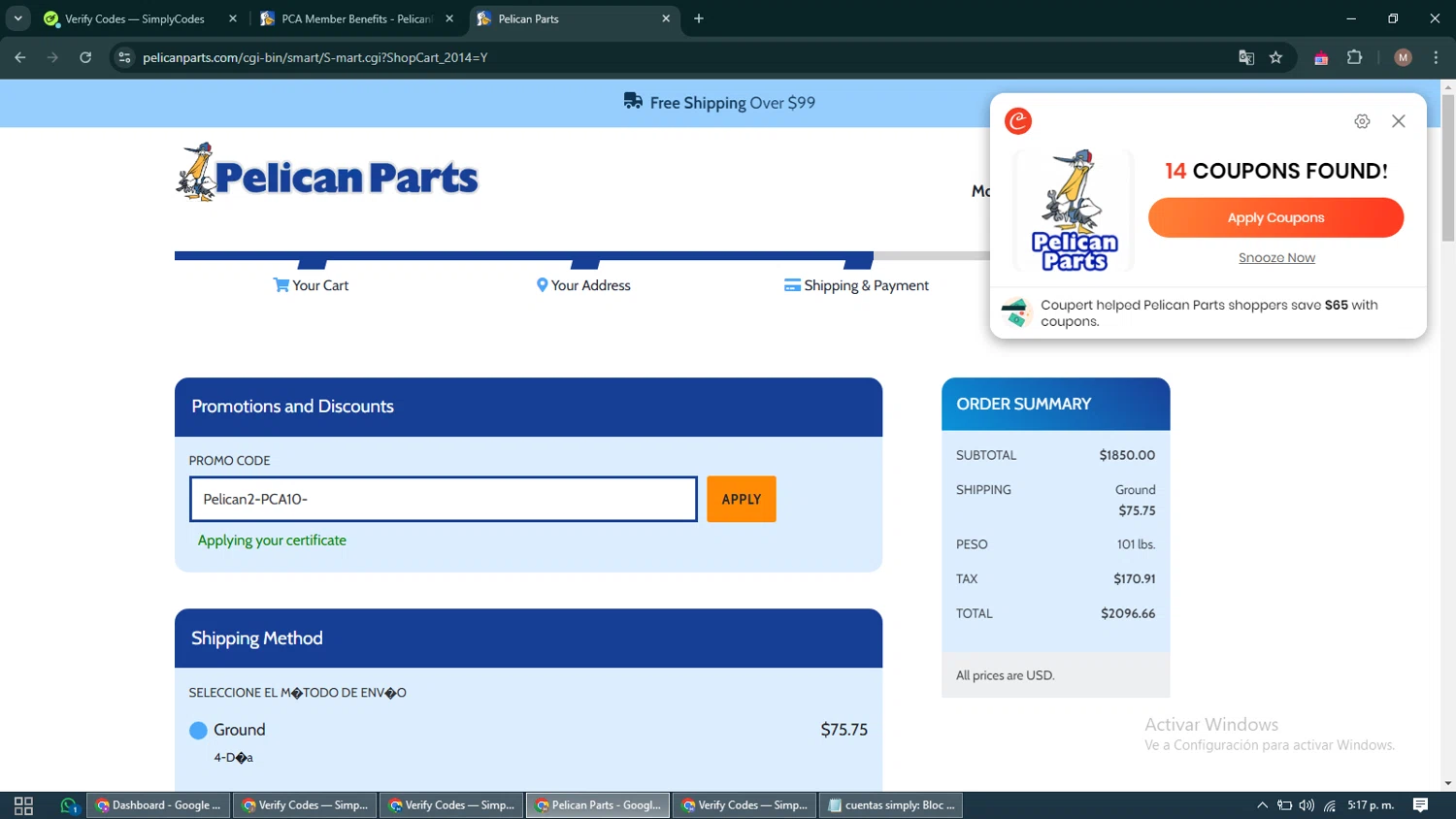Click the page vertical scrollbar
The image size is (1456, 819).
pos(1448,170)
